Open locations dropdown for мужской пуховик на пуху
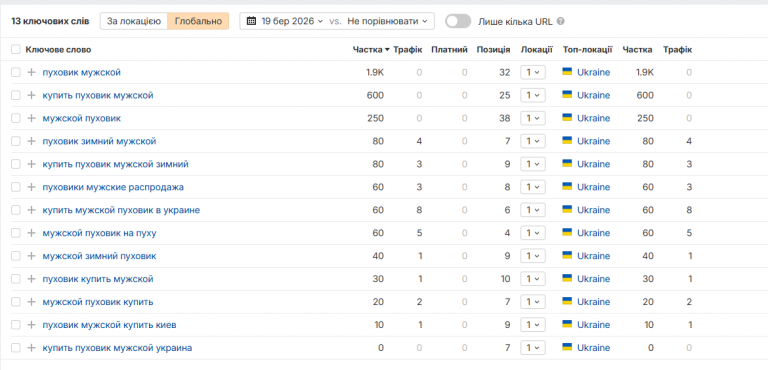This screenshot has width=768, height=370. [533, 233]
